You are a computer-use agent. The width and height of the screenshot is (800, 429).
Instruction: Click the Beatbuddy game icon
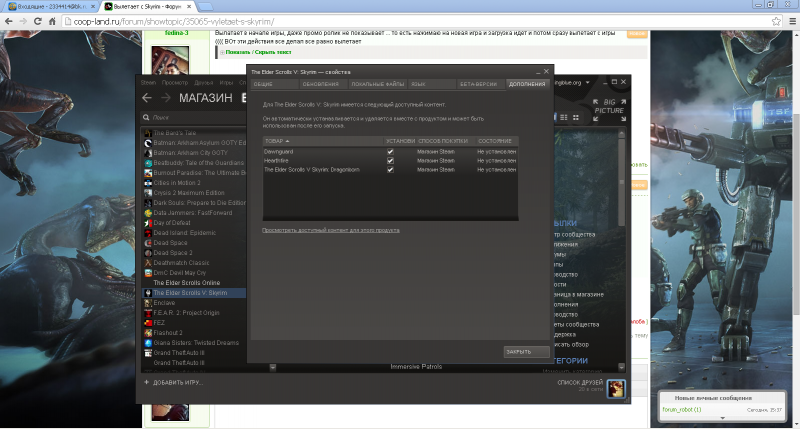pyautogui.click(x=148, y=163)
